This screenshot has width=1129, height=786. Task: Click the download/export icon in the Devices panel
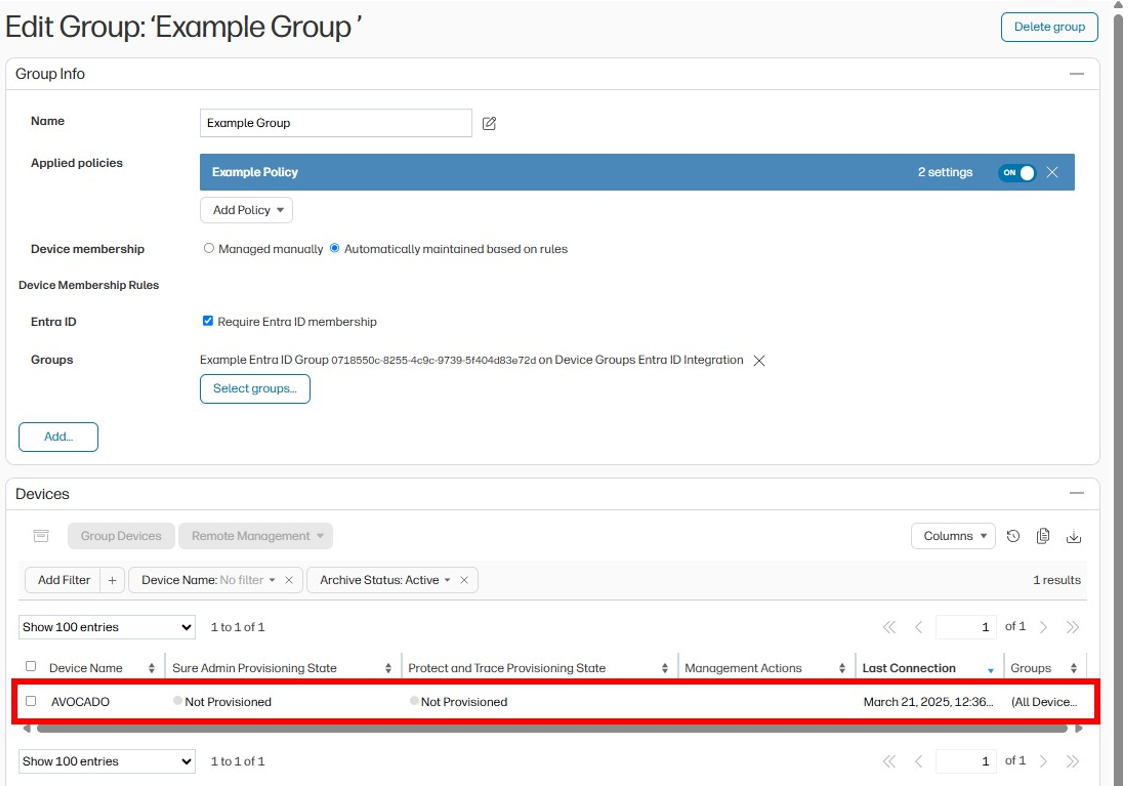[1073, 537]
